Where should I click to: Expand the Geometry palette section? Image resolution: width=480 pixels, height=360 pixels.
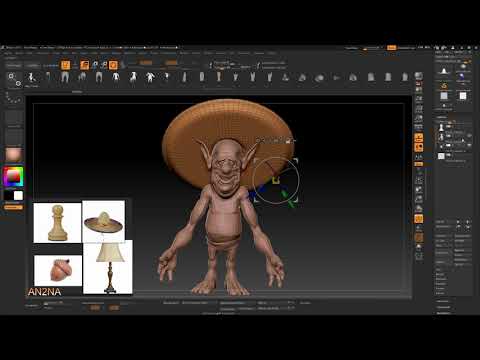tap(443, 301)
